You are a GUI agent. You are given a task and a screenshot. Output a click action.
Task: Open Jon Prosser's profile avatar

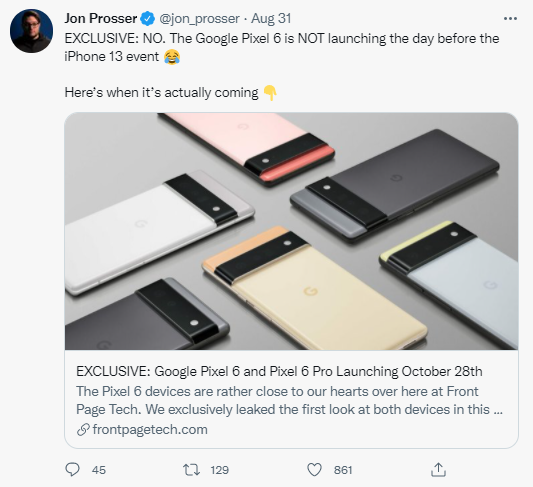coord(31,31)
